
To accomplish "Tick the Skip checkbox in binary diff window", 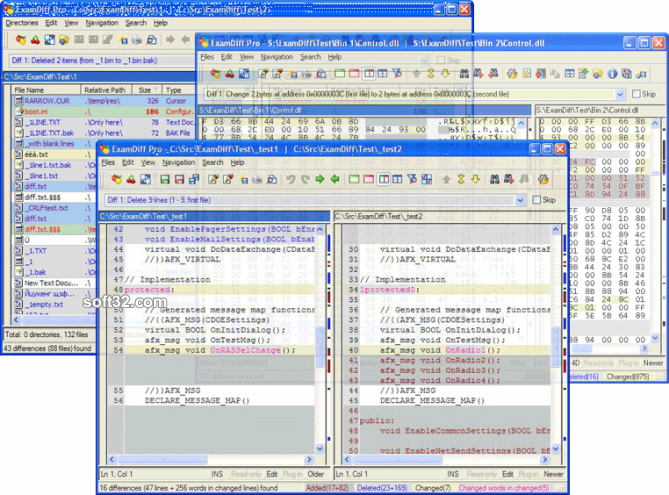I will tap(636, 94).
